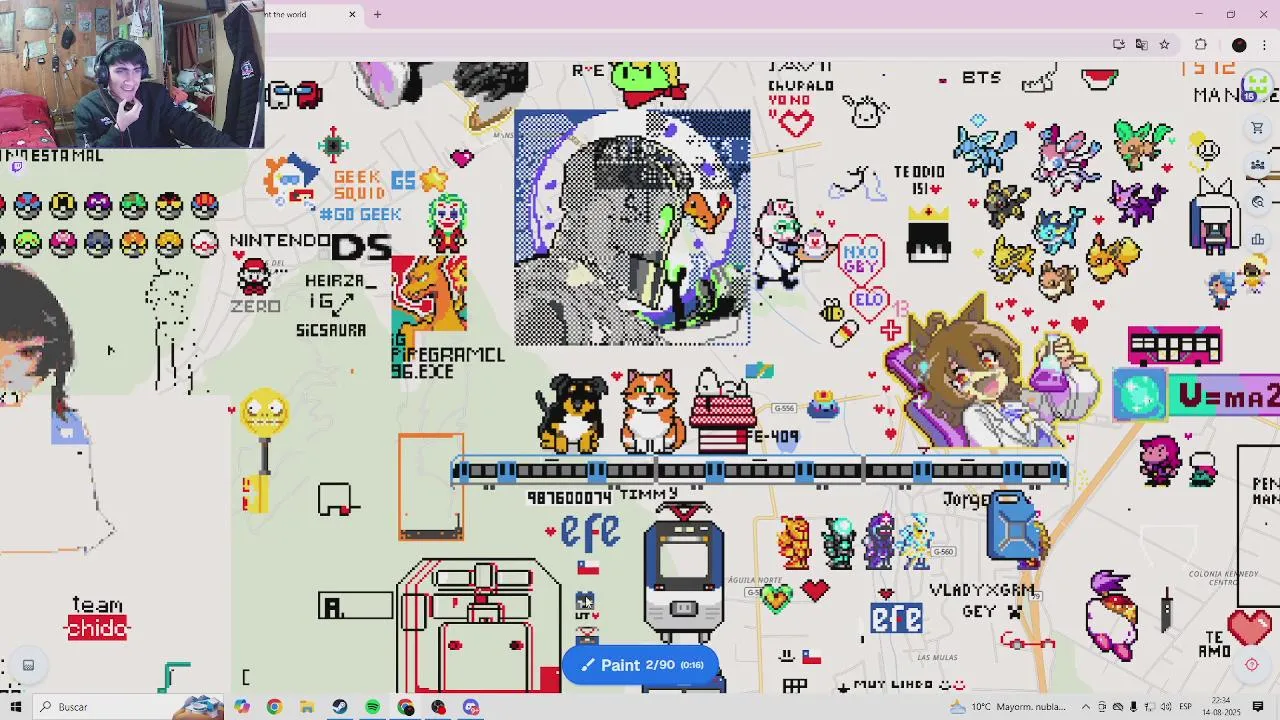The width and height of the screenshot is (1280, 720).
Task: Open Spotify from the taskbar
Action: coord(373,707)
